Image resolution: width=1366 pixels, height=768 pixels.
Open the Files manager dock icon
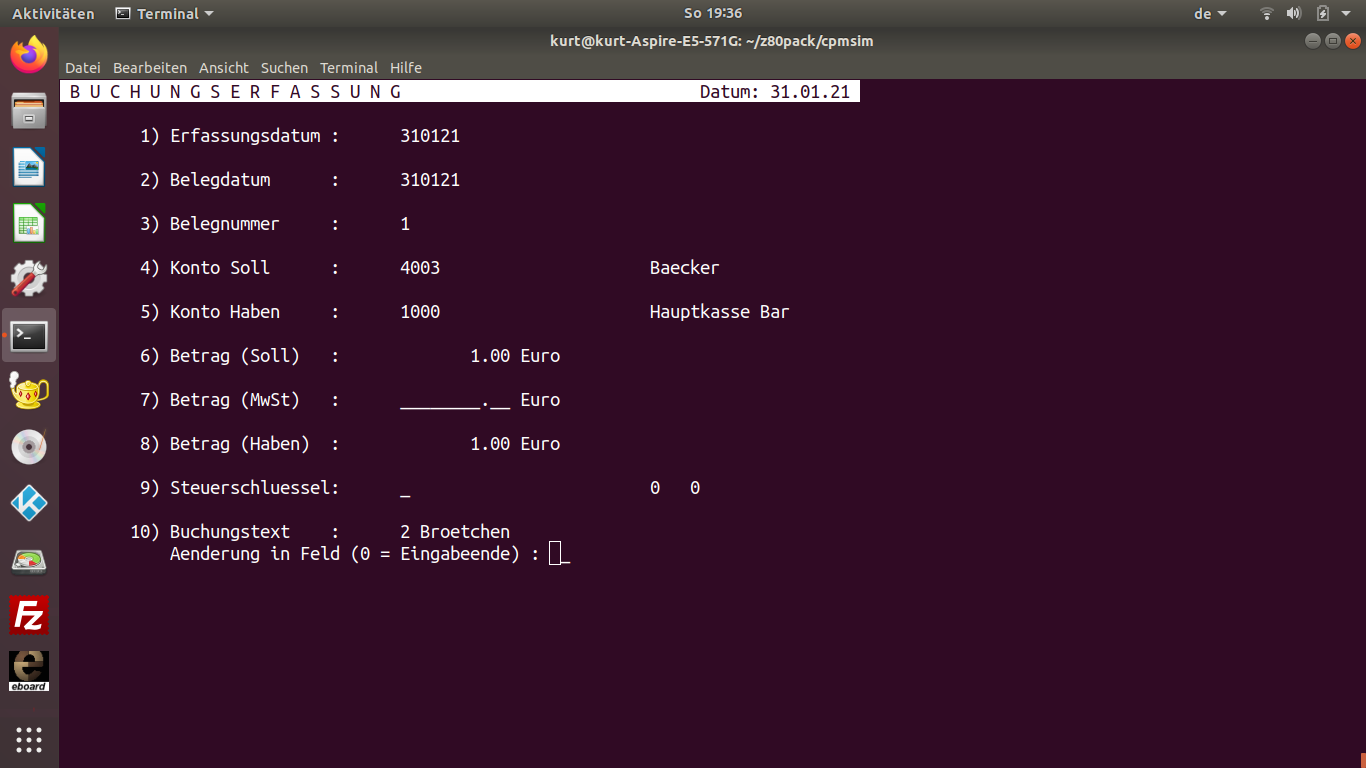[x=29, y=110]
